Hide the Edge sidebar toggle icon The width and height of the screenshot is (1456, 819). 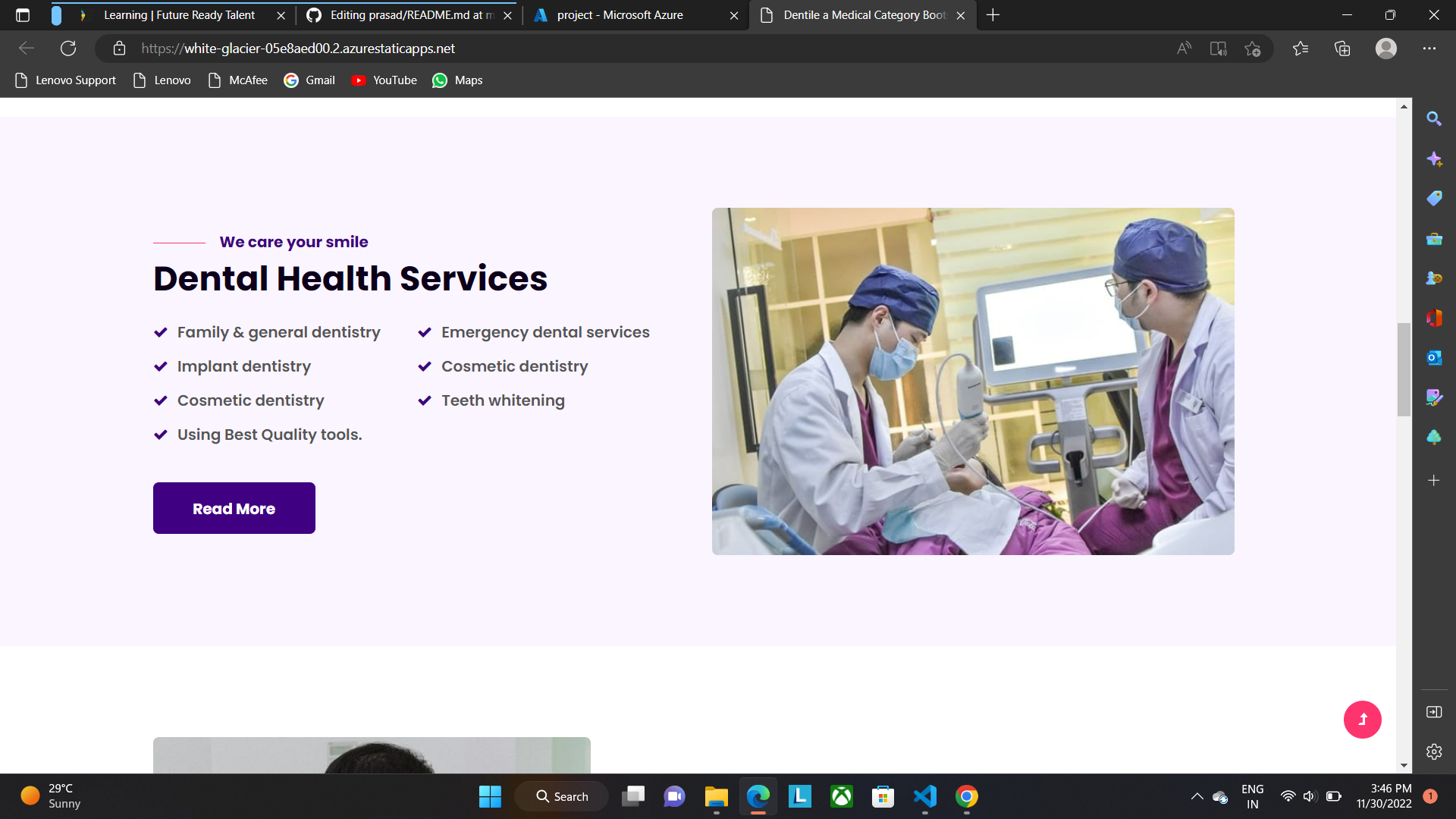point(1434,711)
